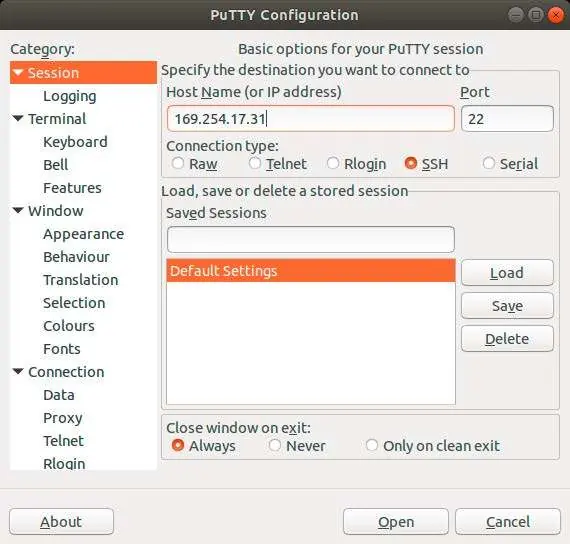Open Keyboard settings

[75, 142]
